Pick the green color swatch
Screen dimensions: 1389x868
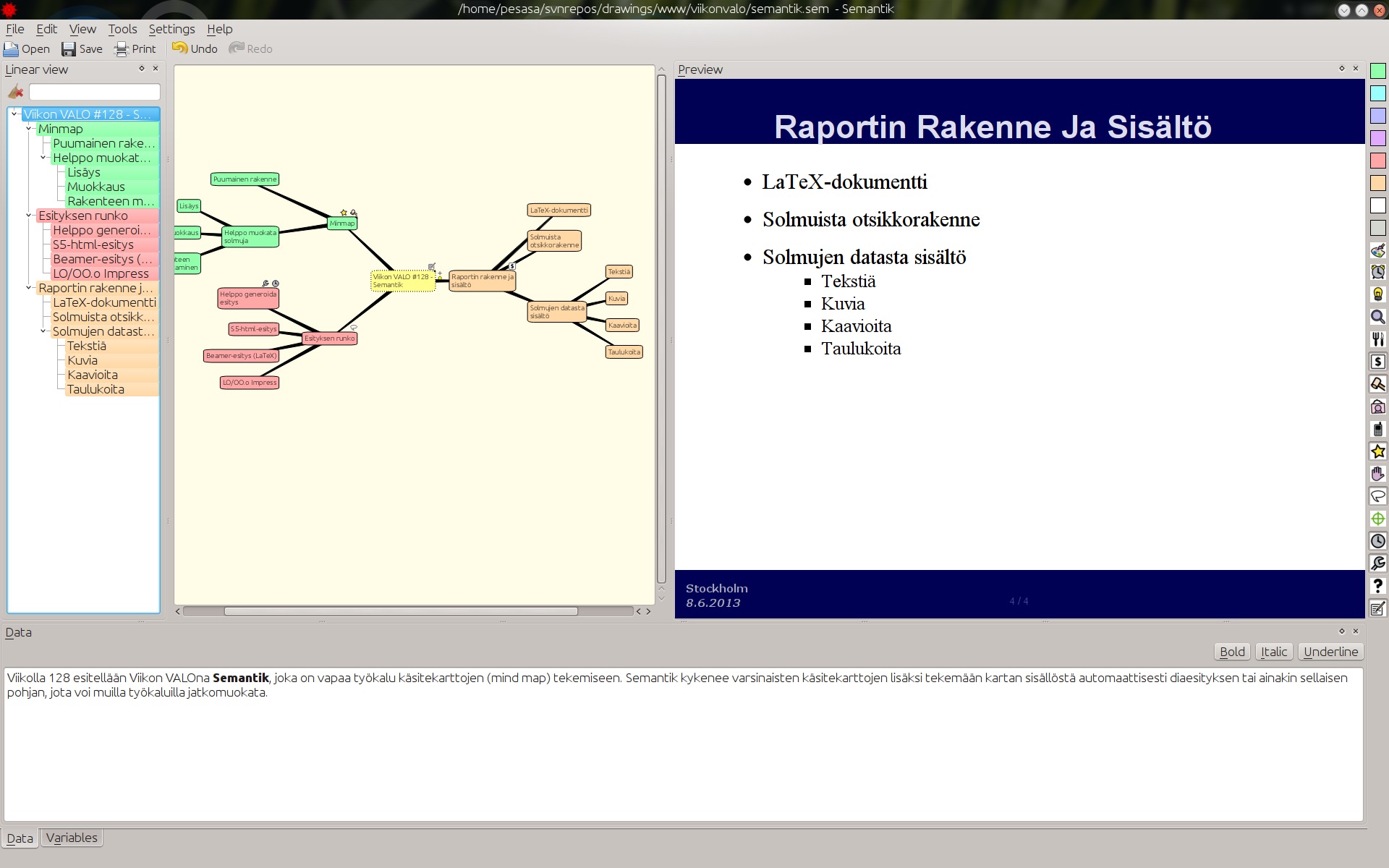pyautogui.click(x=1377, y=71)
